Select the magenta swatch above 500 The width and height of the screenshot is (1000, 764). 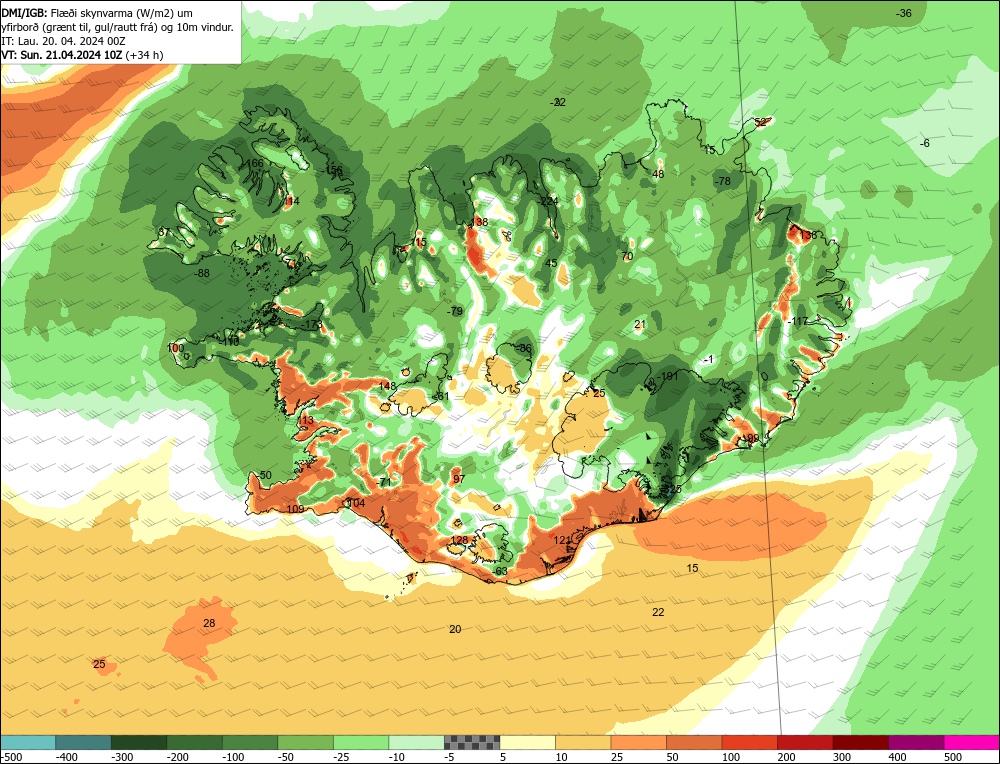click(x=971, y=742)
